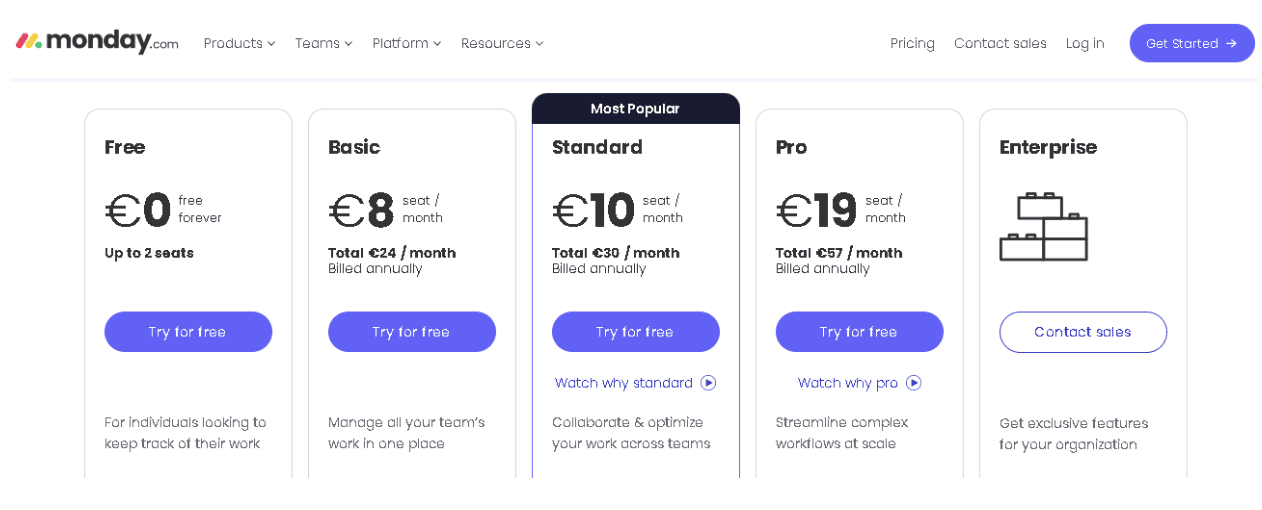Viewport: 1262px width, 510px height.
Task: Expand the Platform menu
Action: click(406, 44)
